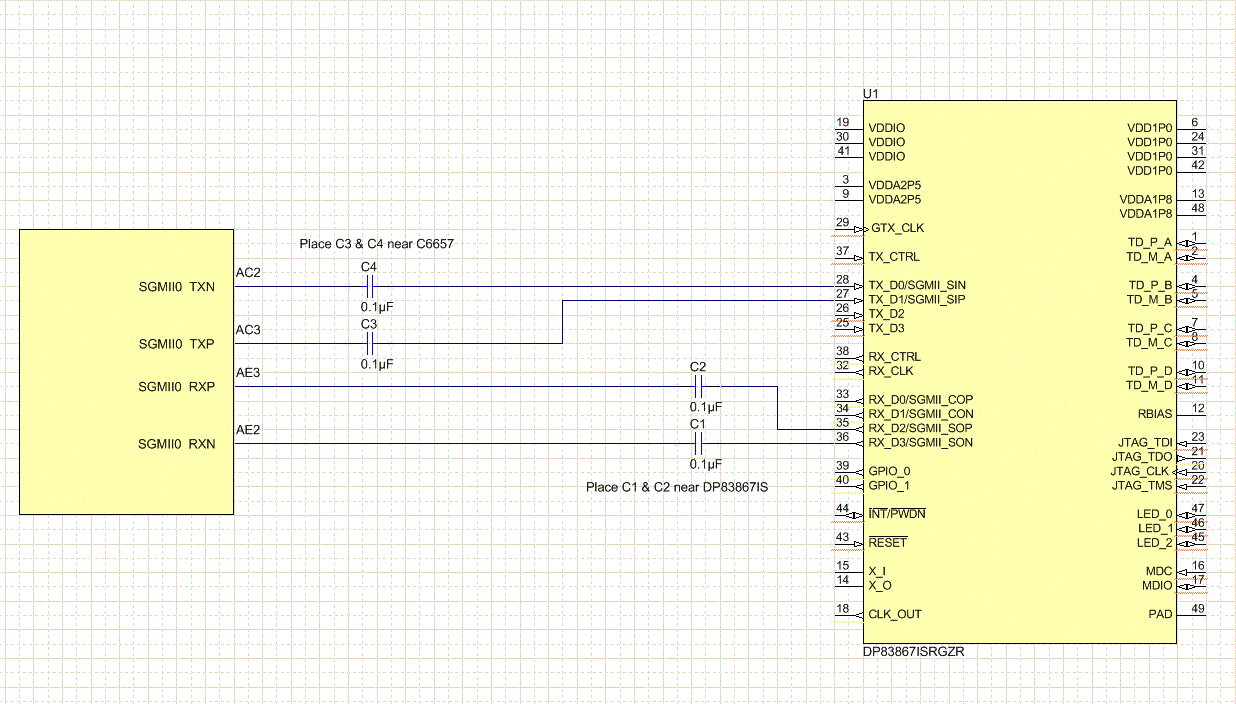This screenshot has height=704, width=1236.
Task: Select the JTAG_CLK pin label
Action: tap(1142, 471)
